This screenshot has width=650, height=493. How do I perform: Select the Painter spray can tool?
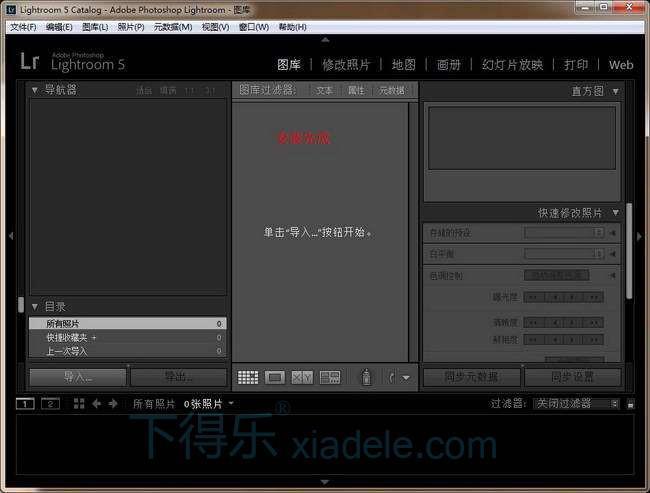[x=366, y=377]
